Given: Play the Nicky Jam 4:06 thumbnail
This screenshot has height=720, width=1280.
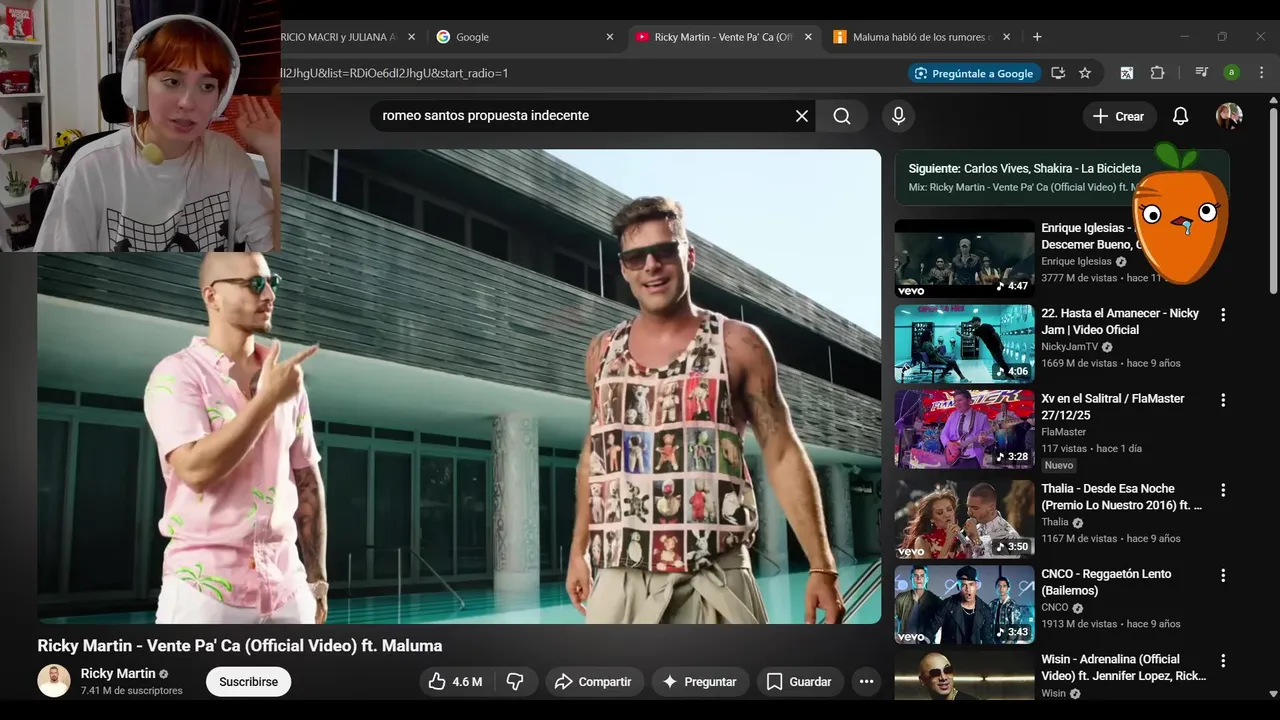Looking at the screenshot, I should [x=964, y=344].
